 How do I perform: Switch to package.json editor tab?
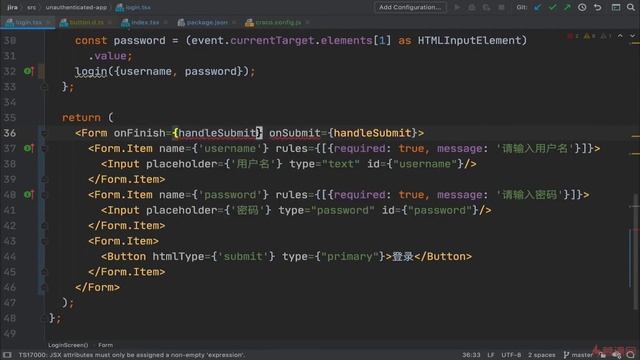pos(206,22)
